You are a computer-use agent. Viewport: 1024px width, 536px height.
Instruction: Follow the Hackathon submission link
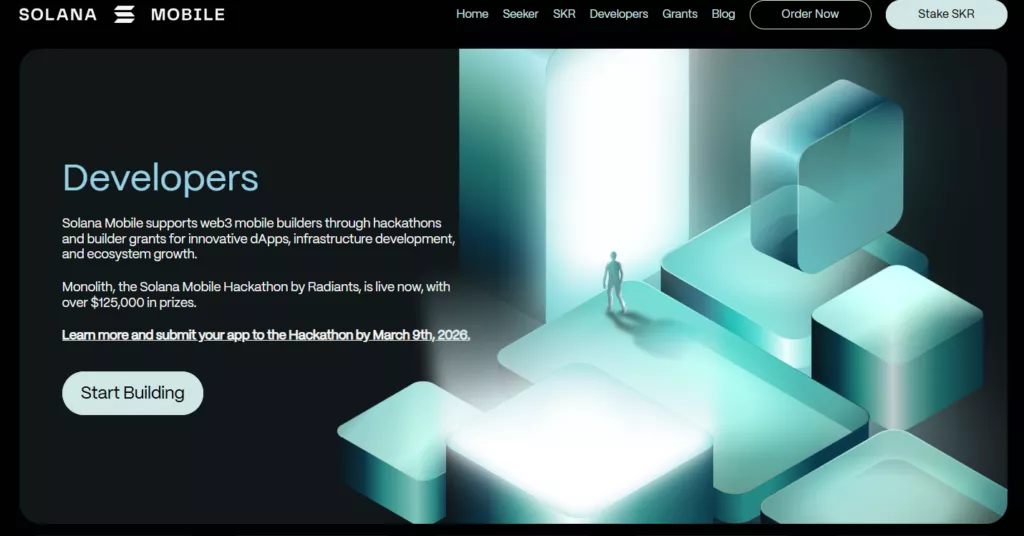pyautogui.click(x=266, y=335)
